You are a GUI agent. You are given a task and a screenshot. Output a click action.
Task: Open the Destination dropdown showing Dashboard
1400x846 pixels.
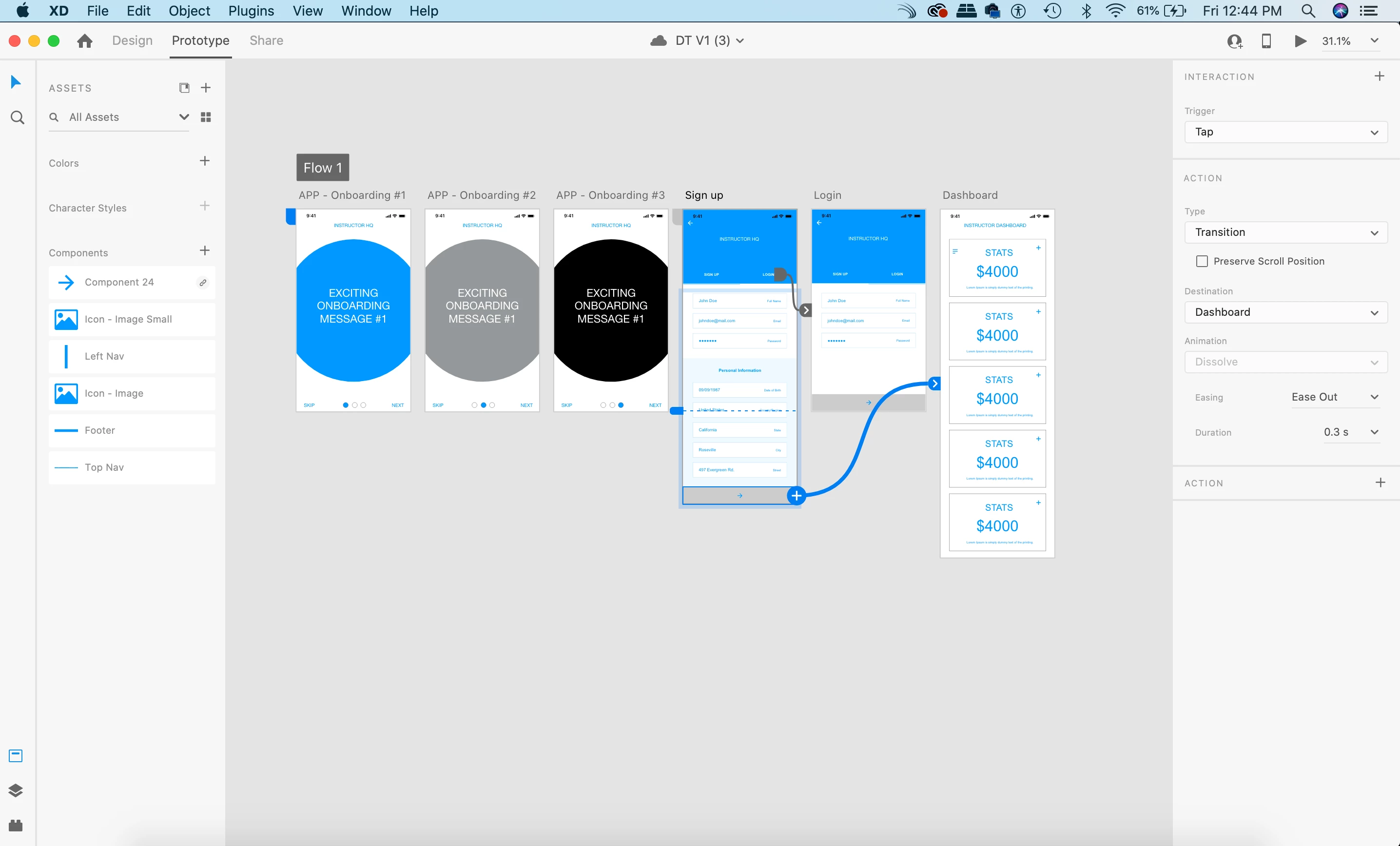[1285, 312]
